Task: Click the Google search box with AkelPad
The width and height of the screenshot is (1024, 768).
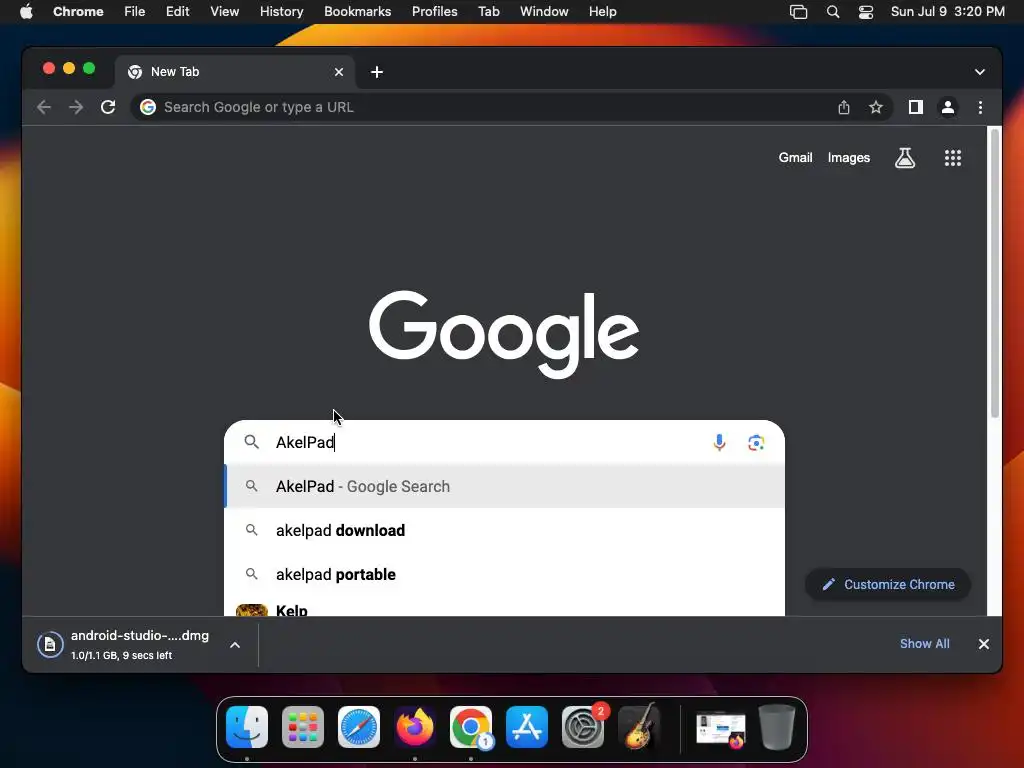Action: 504,443
